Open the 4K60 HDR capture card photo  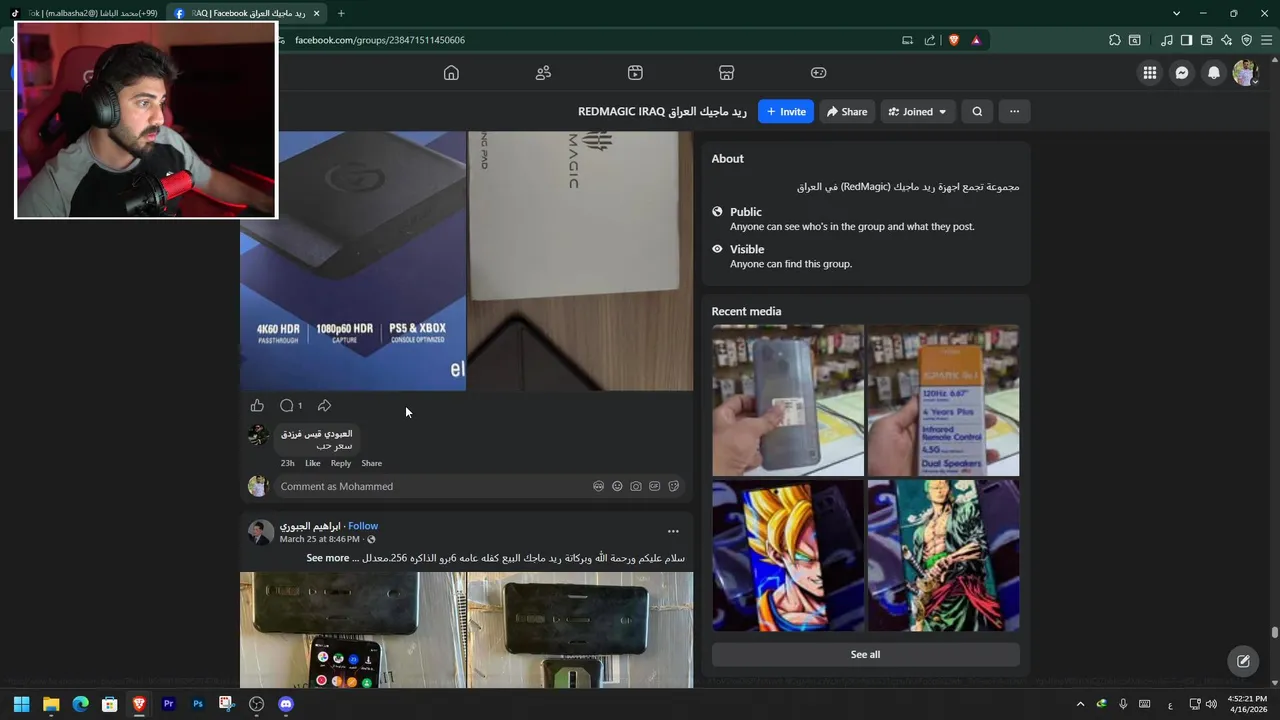click(353, 261)
